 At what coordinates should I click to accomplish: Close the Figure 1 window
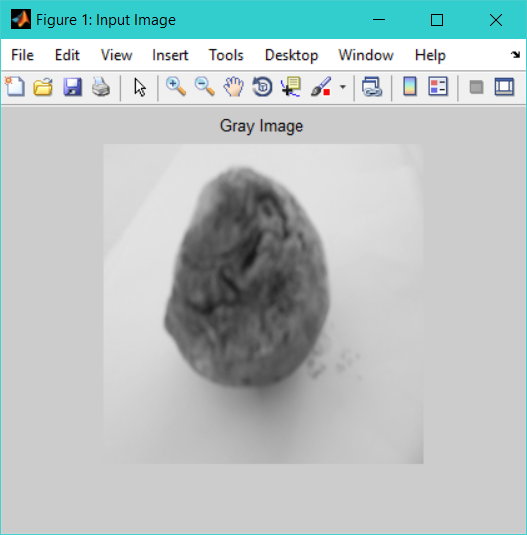coord(496,20)
